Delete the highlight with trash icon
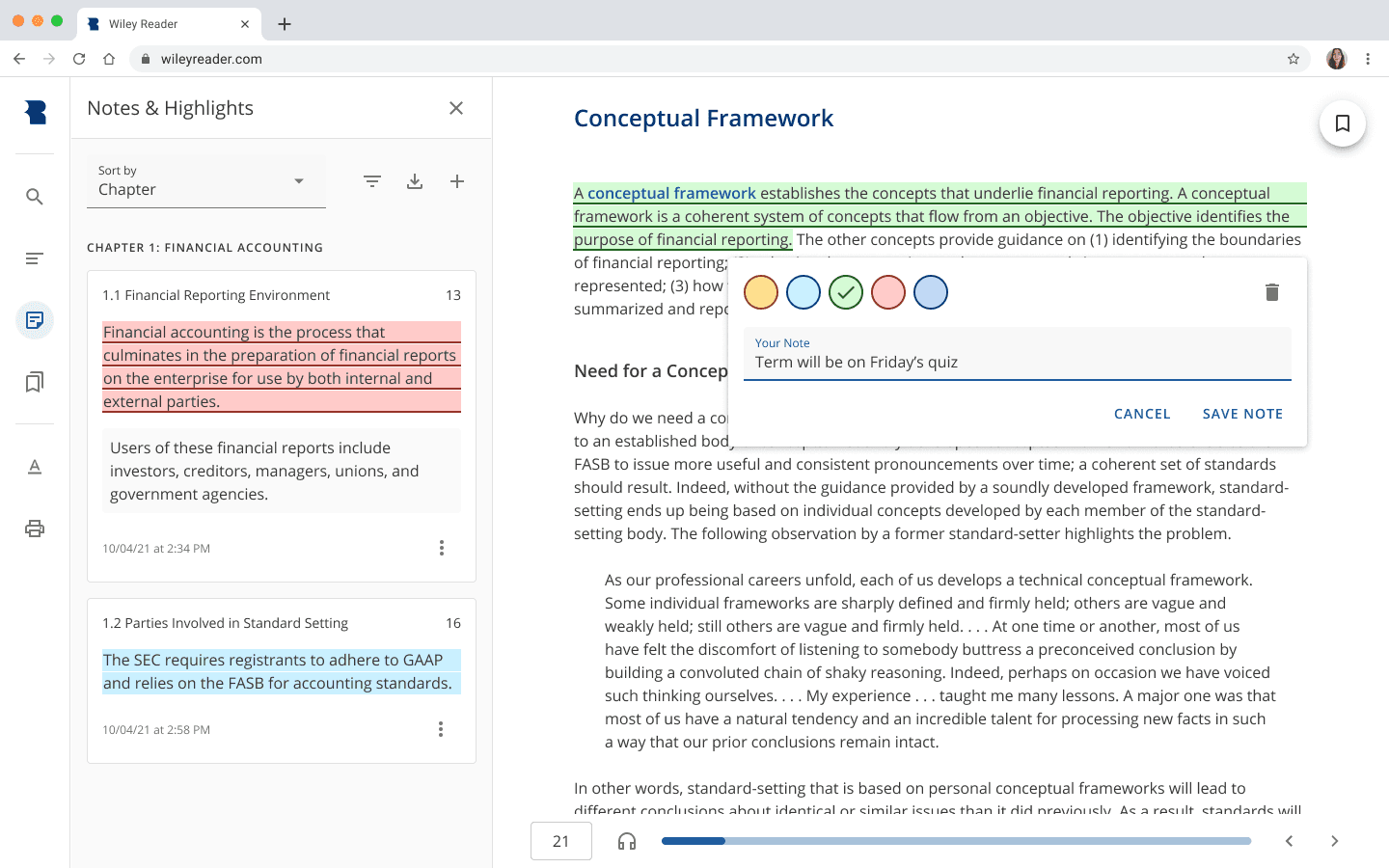 1272,292
